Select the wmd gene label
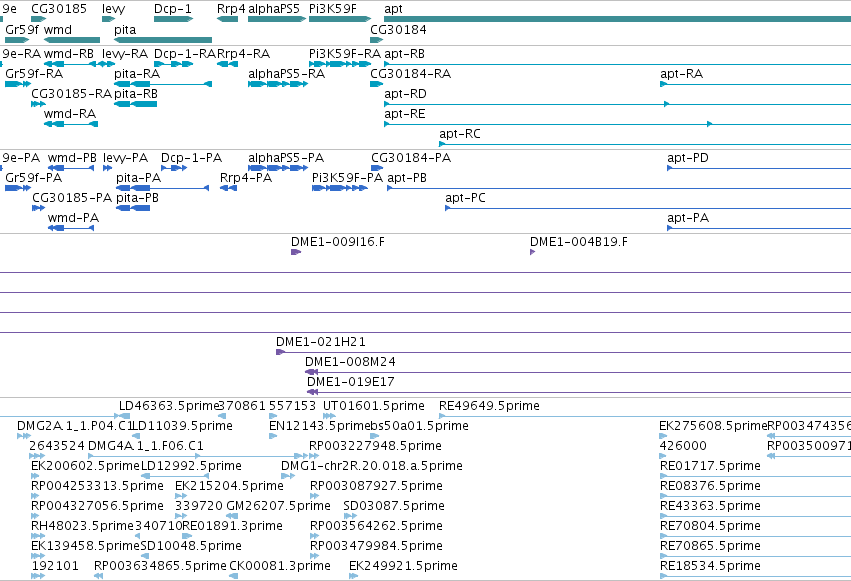The image size is (851, 581). (x=58, y=30)
